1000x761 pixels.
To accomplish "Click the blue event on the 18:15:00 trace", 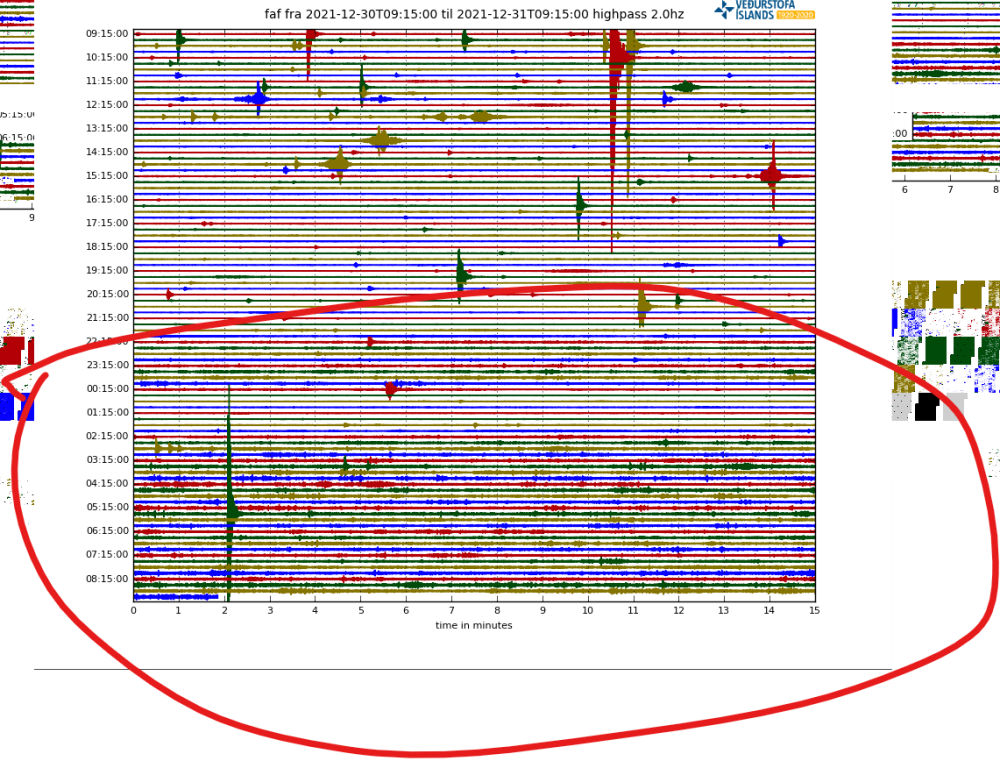I will (x=782, y=241).
